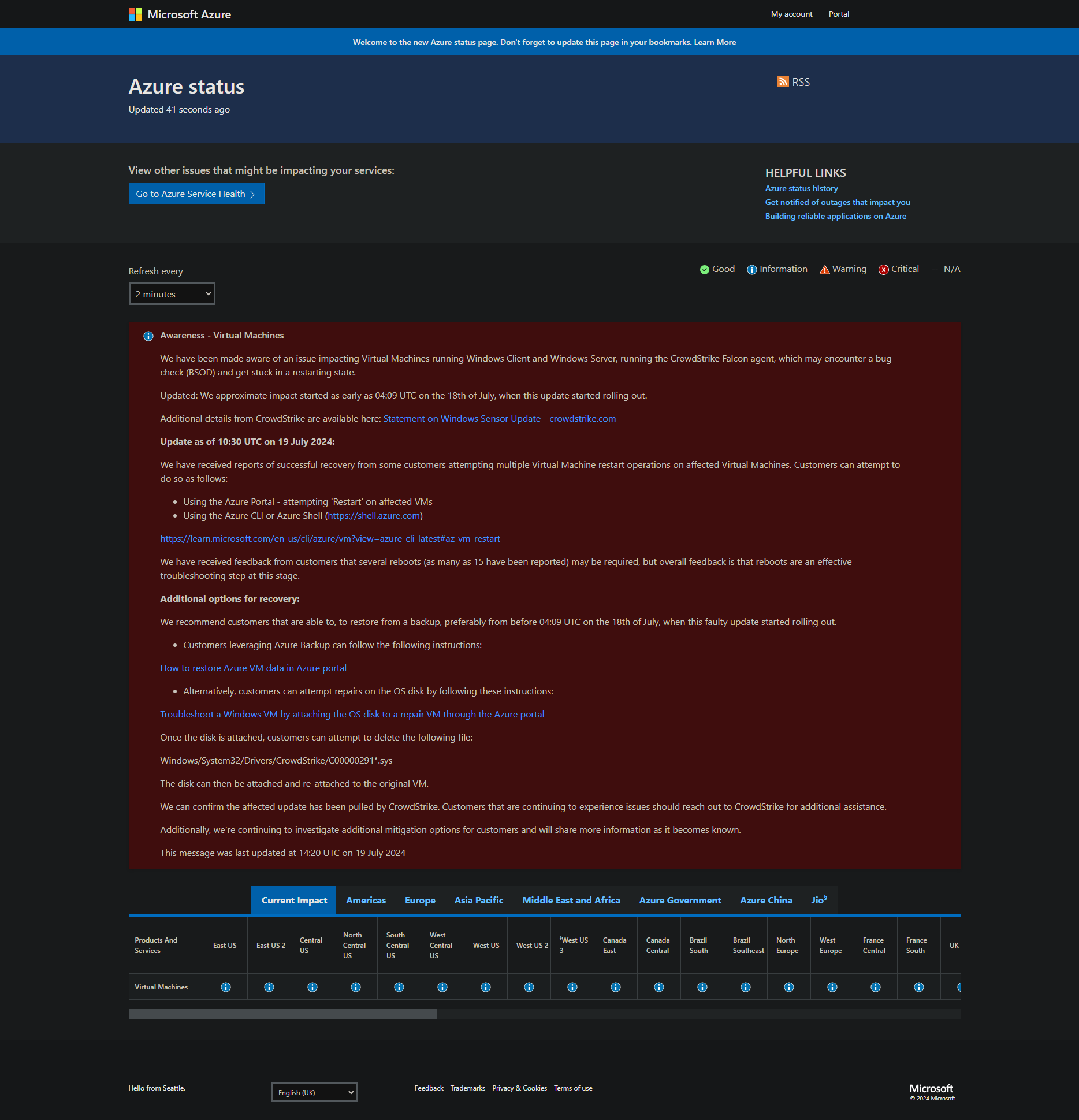This screenshot has width=1079, height=1120.
Task: Click Virtual Machines info icon for East US
Action: 226,987
